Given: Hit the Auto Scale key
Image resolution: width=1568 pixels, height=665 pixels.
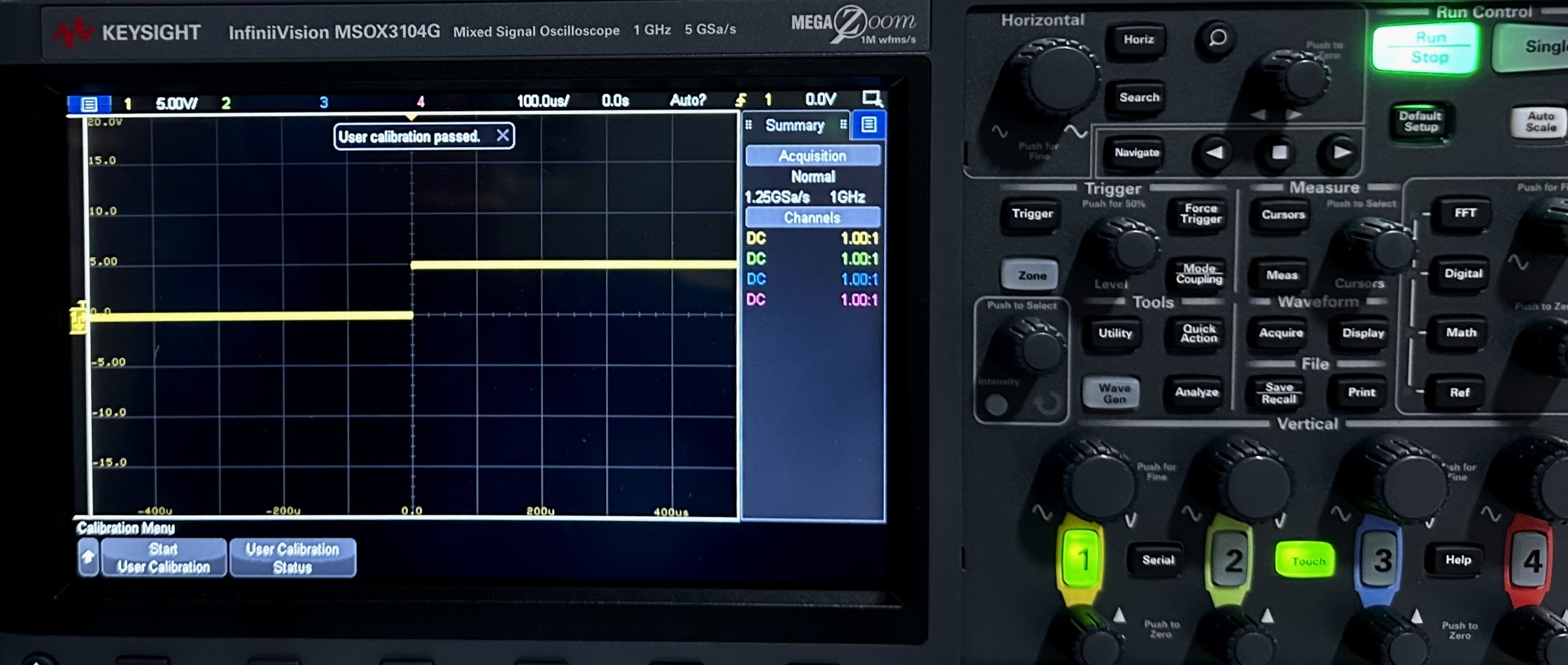Looking at the screenshot, I should click(x=1539, y=121).
